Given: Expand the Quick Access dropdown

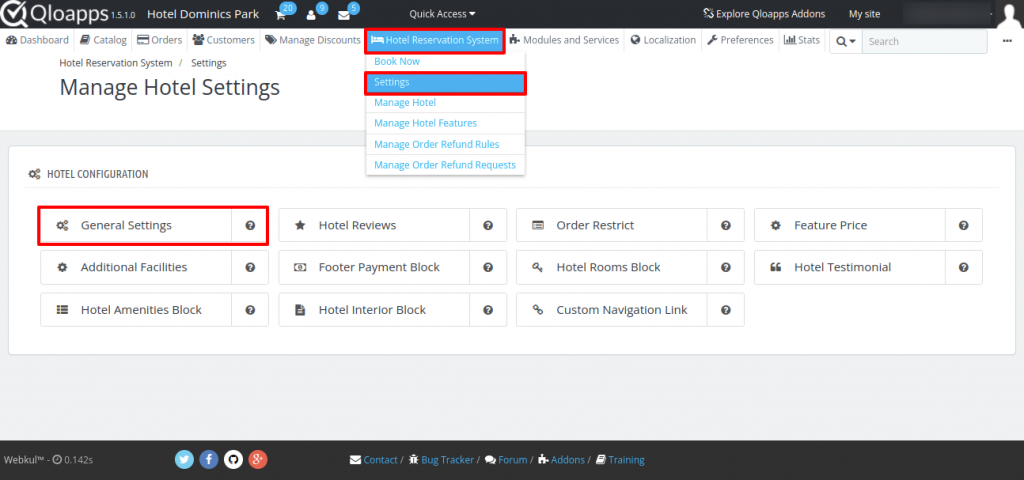Looking at the screenshot, I should (442, 14).
